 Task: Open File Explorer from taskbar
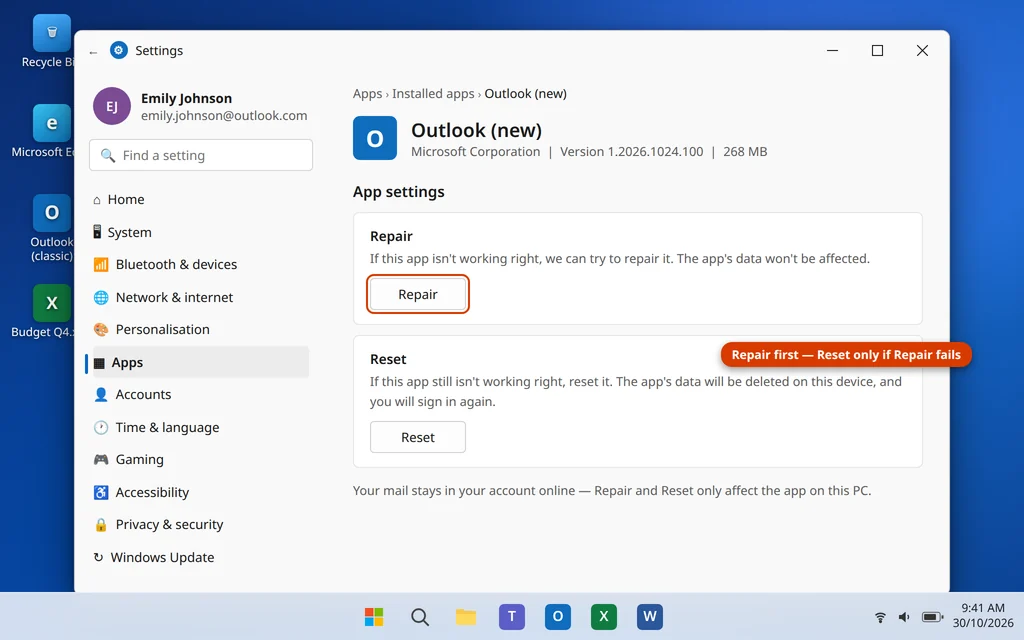466,616
